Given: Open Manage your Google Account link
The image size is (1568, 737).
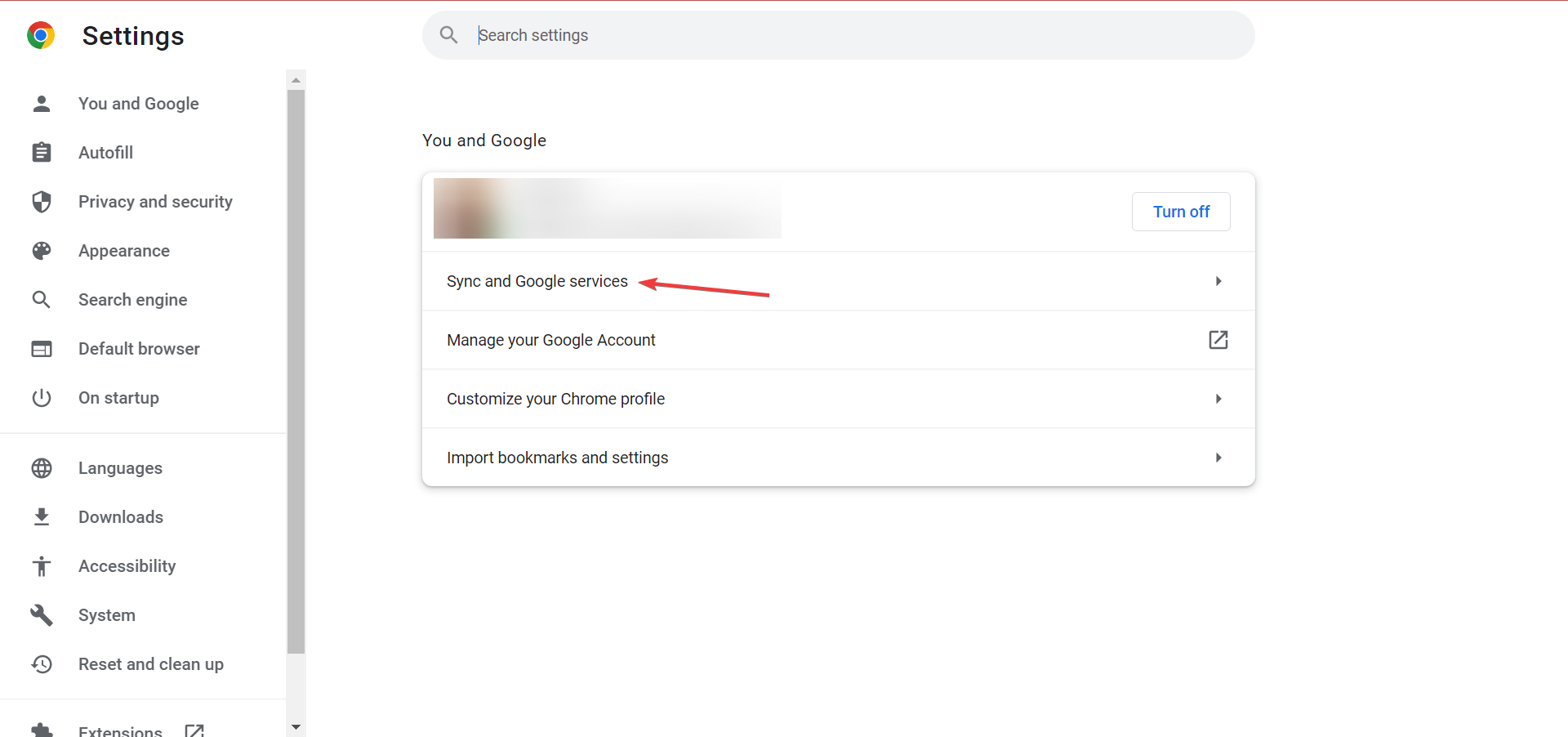Looking at the screenshot, I should coord(839,340).
